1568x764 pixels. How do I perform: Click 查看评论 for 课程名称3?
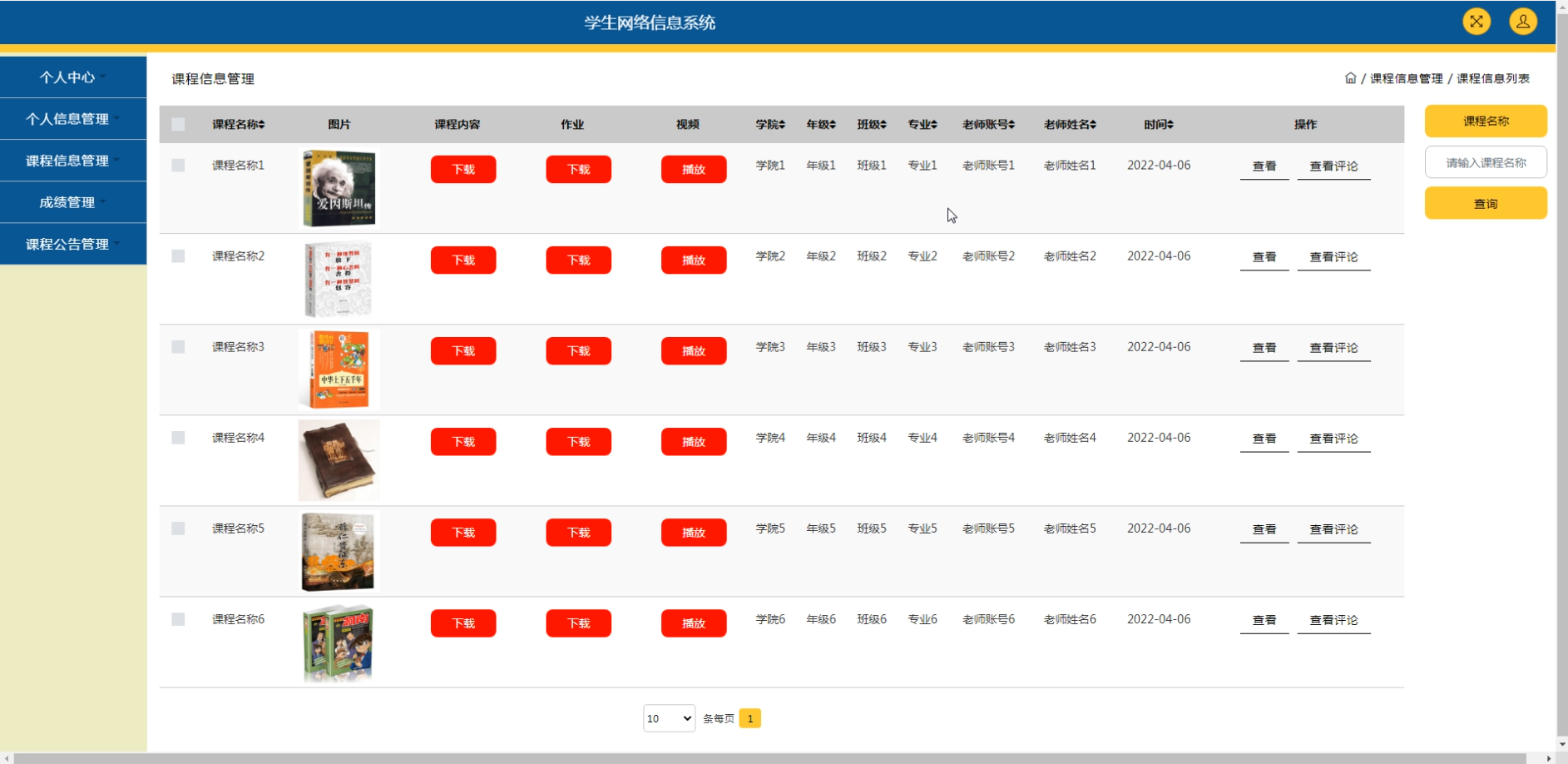[x=1333, y=348]
